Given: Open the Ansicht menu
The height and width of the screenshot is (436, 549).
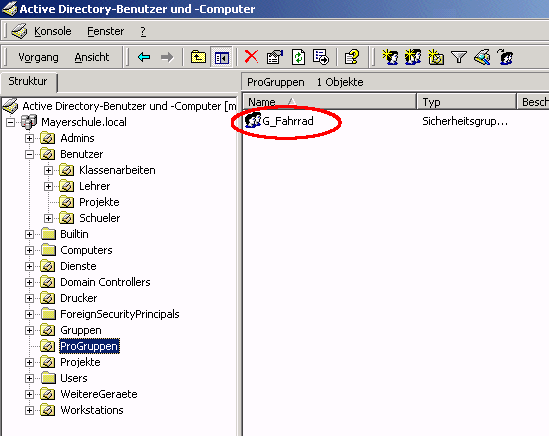Looking at the screenshot, I should 92,57.
